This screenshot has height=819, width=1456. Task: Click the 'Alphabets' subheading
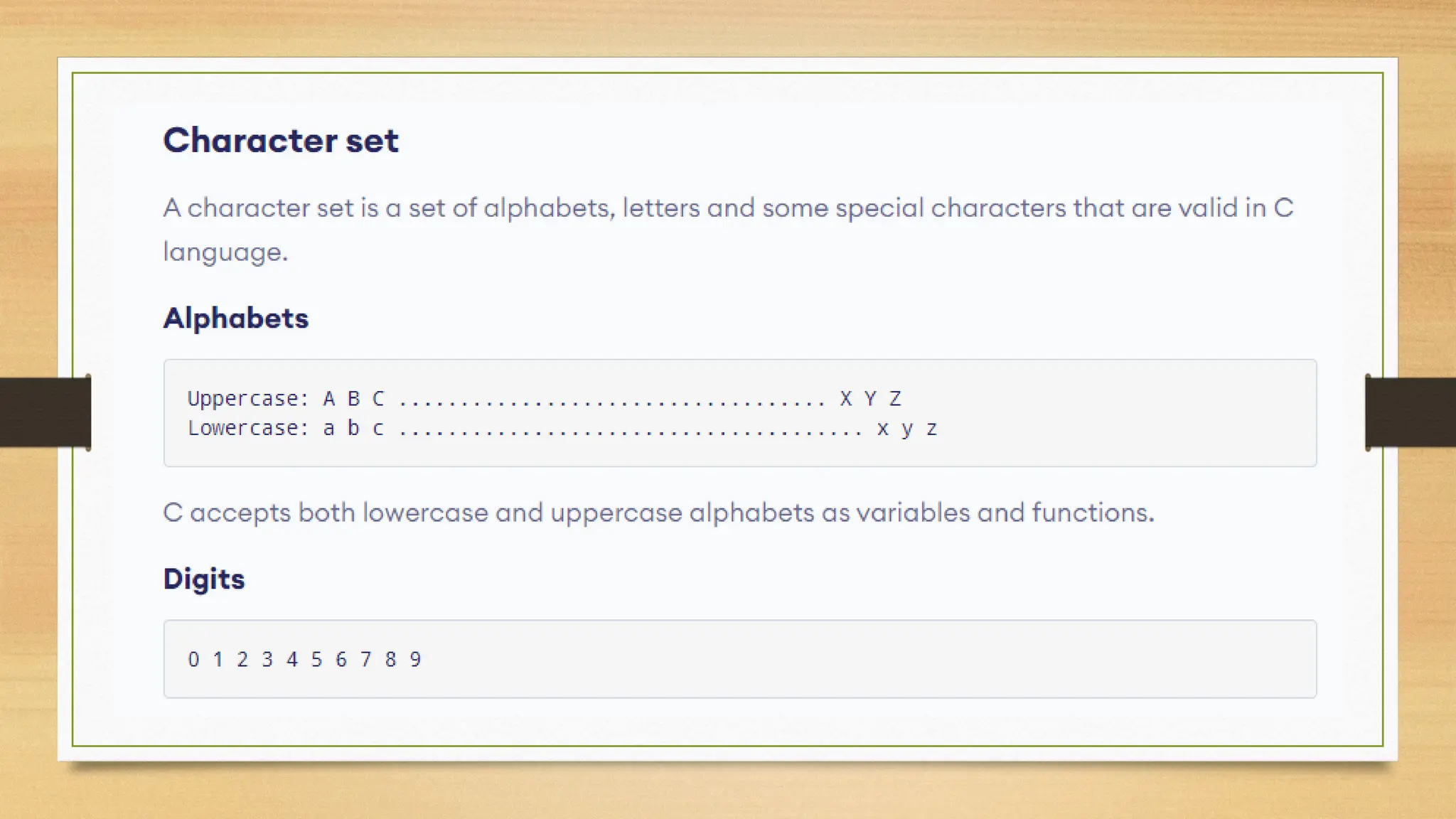pyautogui.click(x=236, y=318)
